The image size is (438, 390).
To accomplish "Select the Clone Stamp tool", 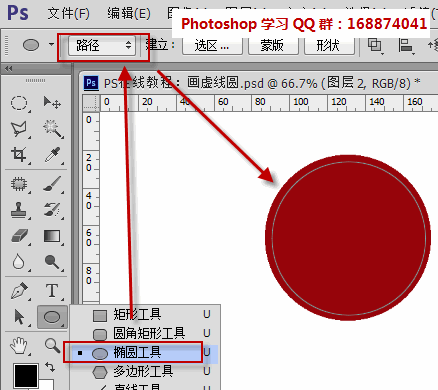I will (x=19, y=210).
